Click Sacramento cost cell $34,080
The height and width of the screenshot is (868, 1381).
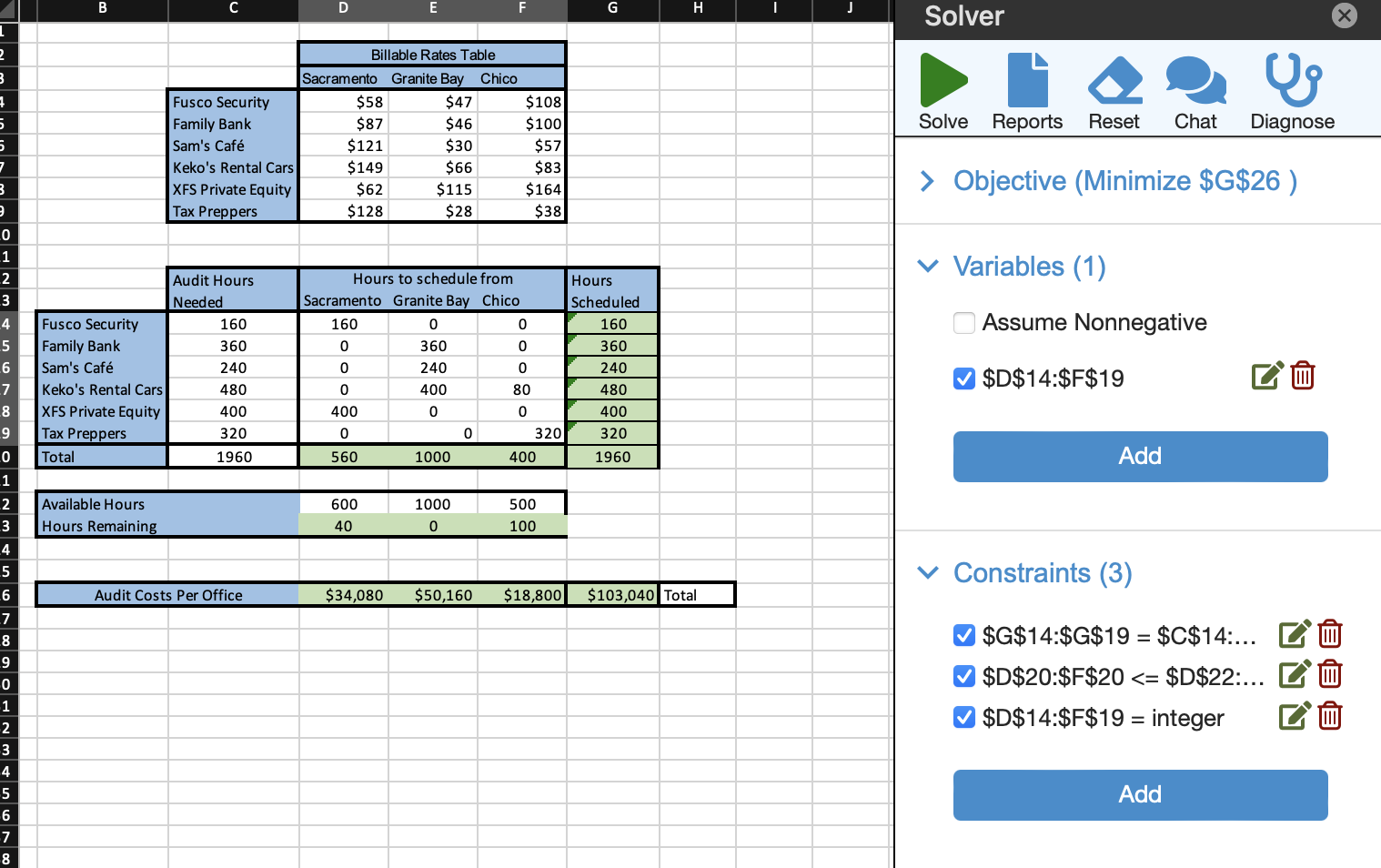(x=344, y=595)
